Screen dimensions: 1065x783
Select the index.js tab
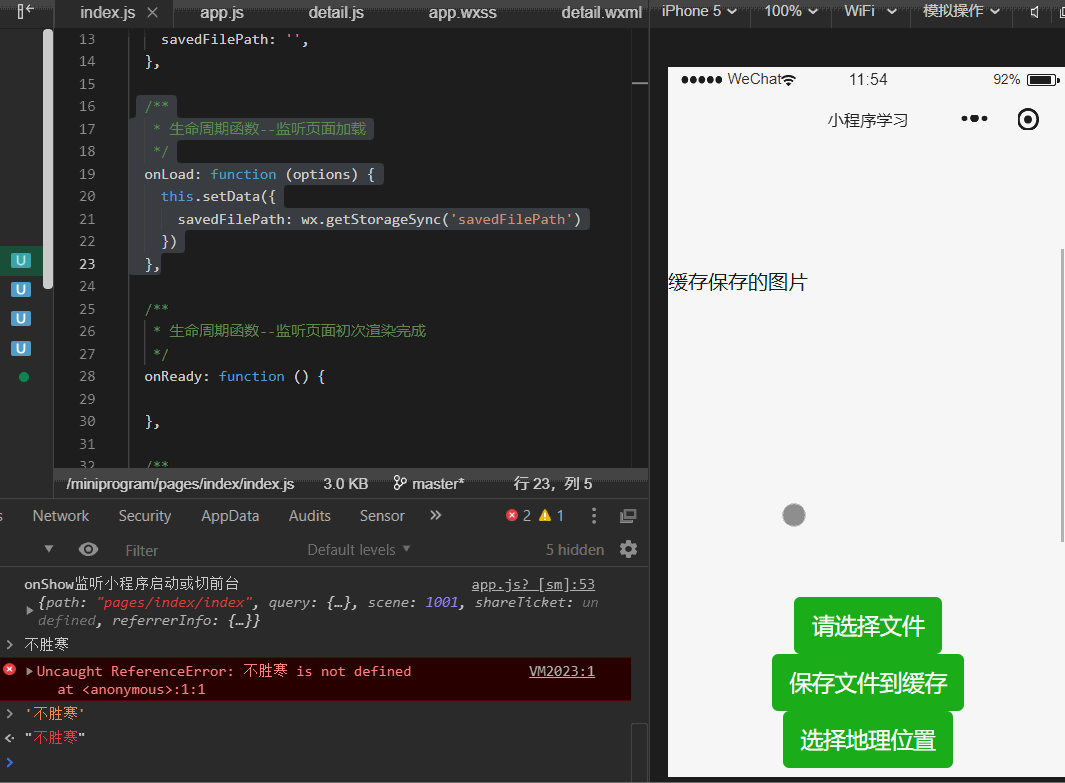(107, 12)
